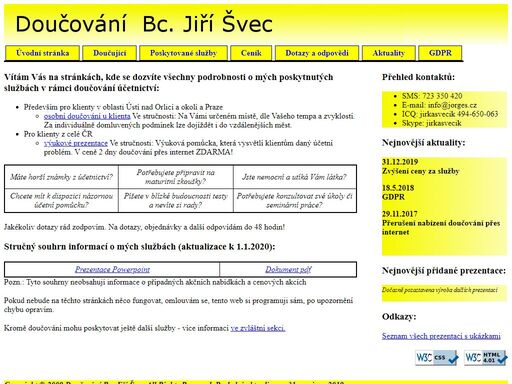The height and width of the screenshot is (384, 512).
Task: Select the Ceník tab
Action: [x=251, y=53]
